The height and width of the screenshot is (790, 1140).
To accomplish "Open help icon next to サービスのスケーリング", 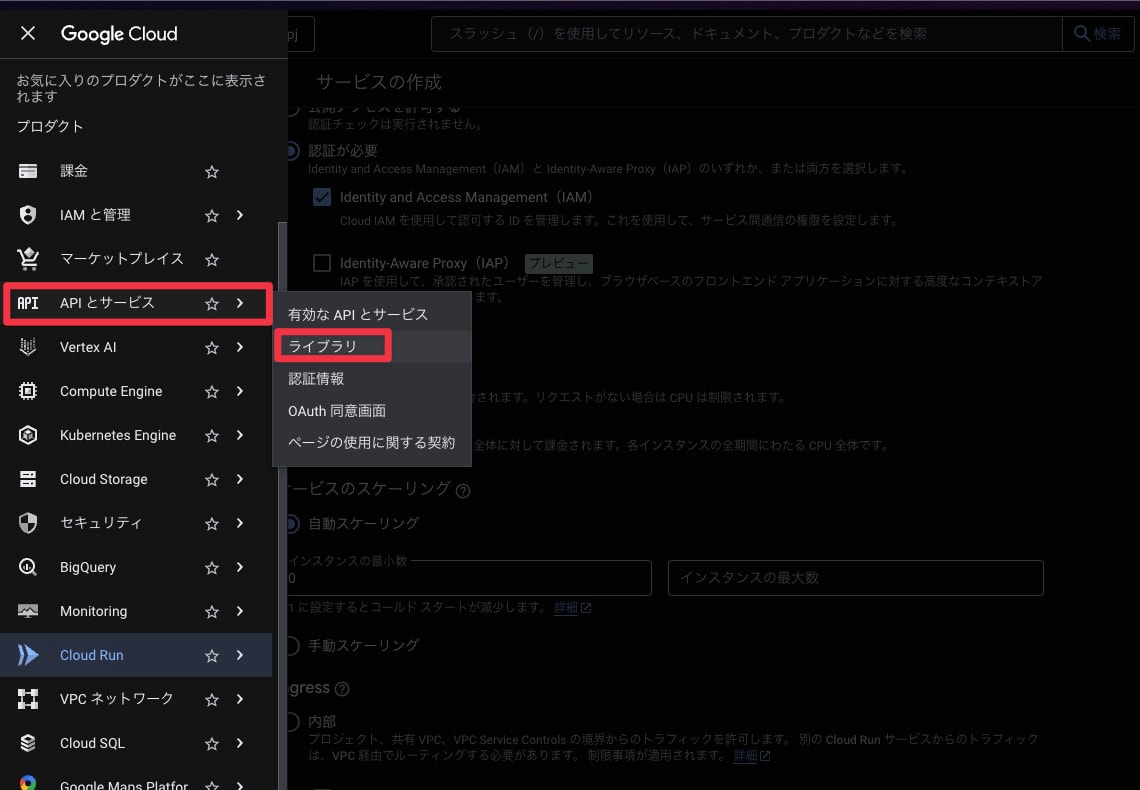I will click(462, 491).
